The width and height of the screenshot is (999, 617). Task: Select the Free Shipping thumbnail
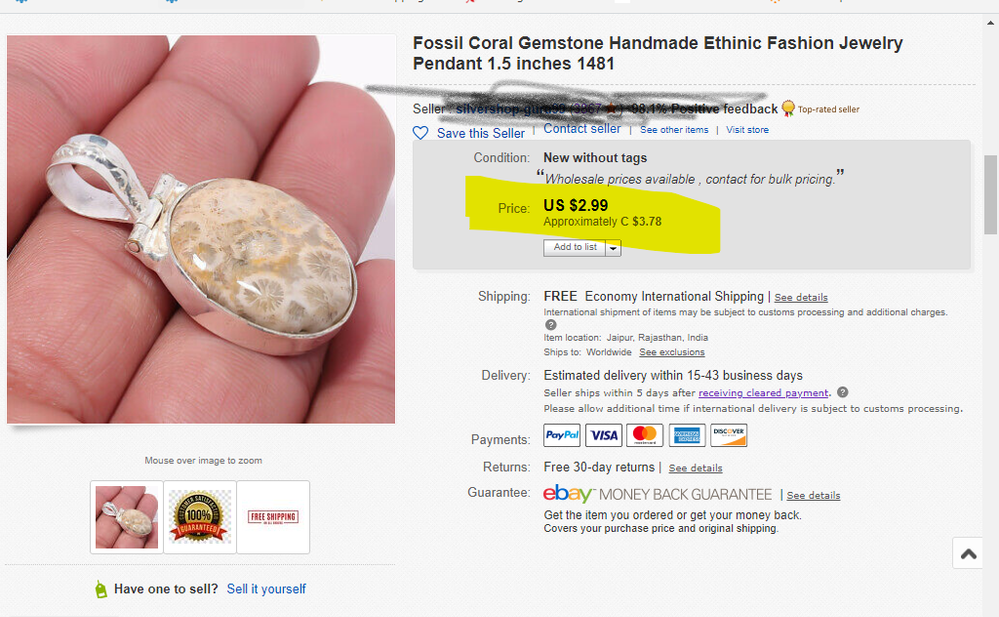[272, 517]
